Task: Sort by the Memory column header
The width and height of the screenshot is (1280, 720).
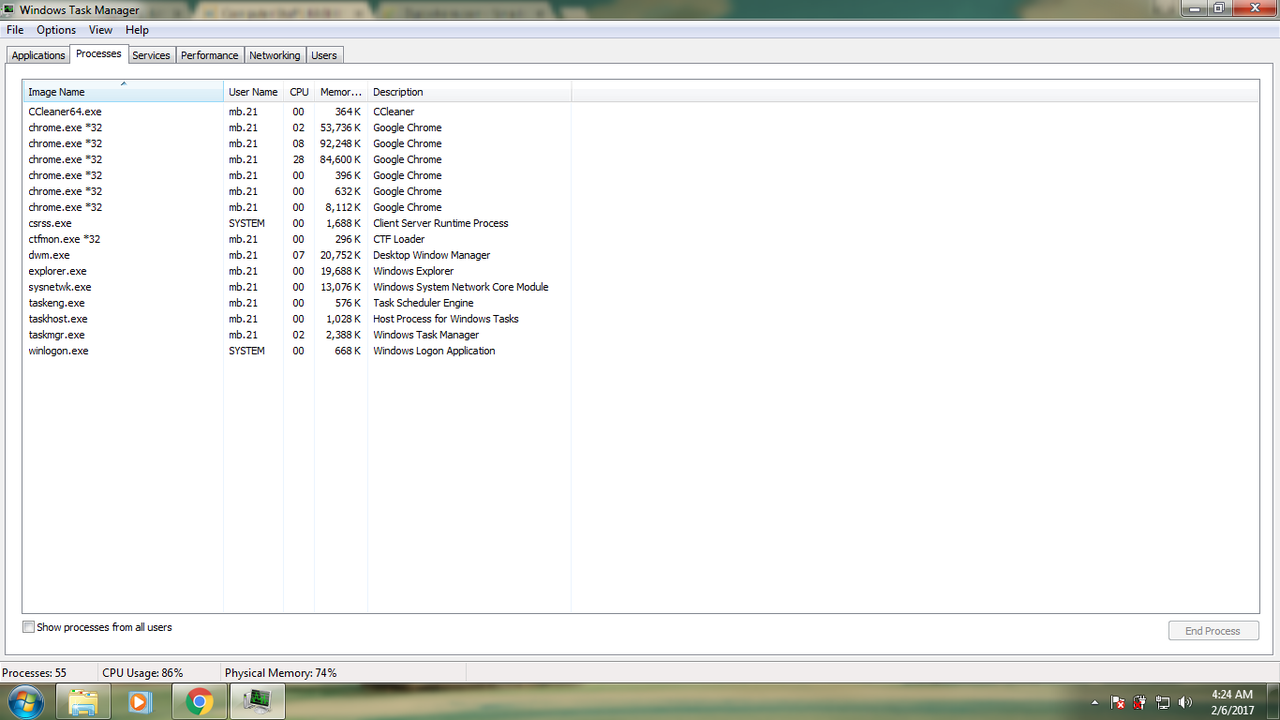Action: [341, 92]
